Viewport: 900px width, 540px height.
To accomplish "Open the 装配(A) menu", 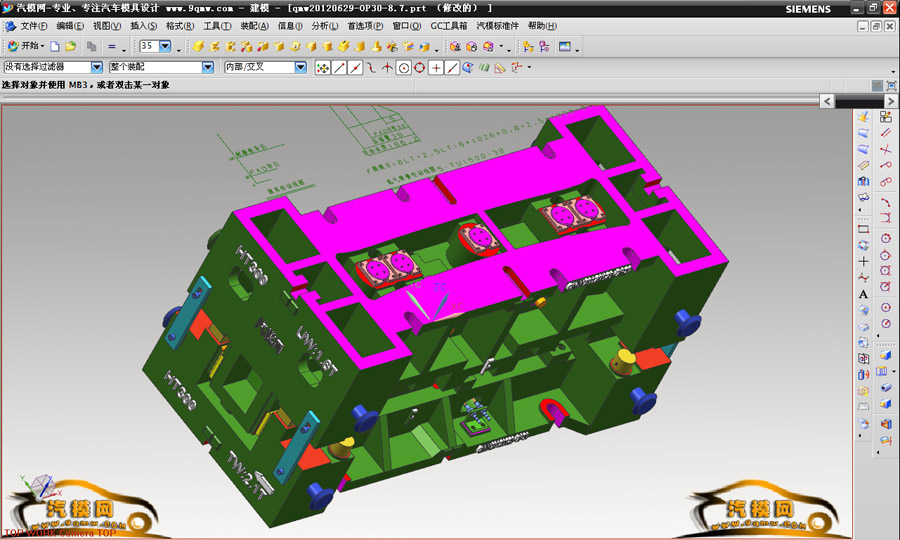I will point(254,25).
